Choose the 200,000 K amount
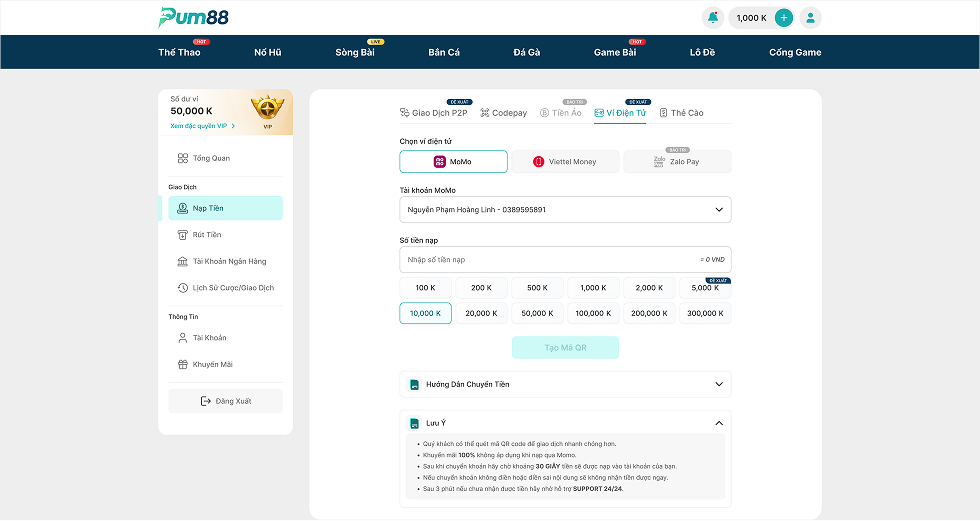 pyautogui.click(x=649, y=314)
